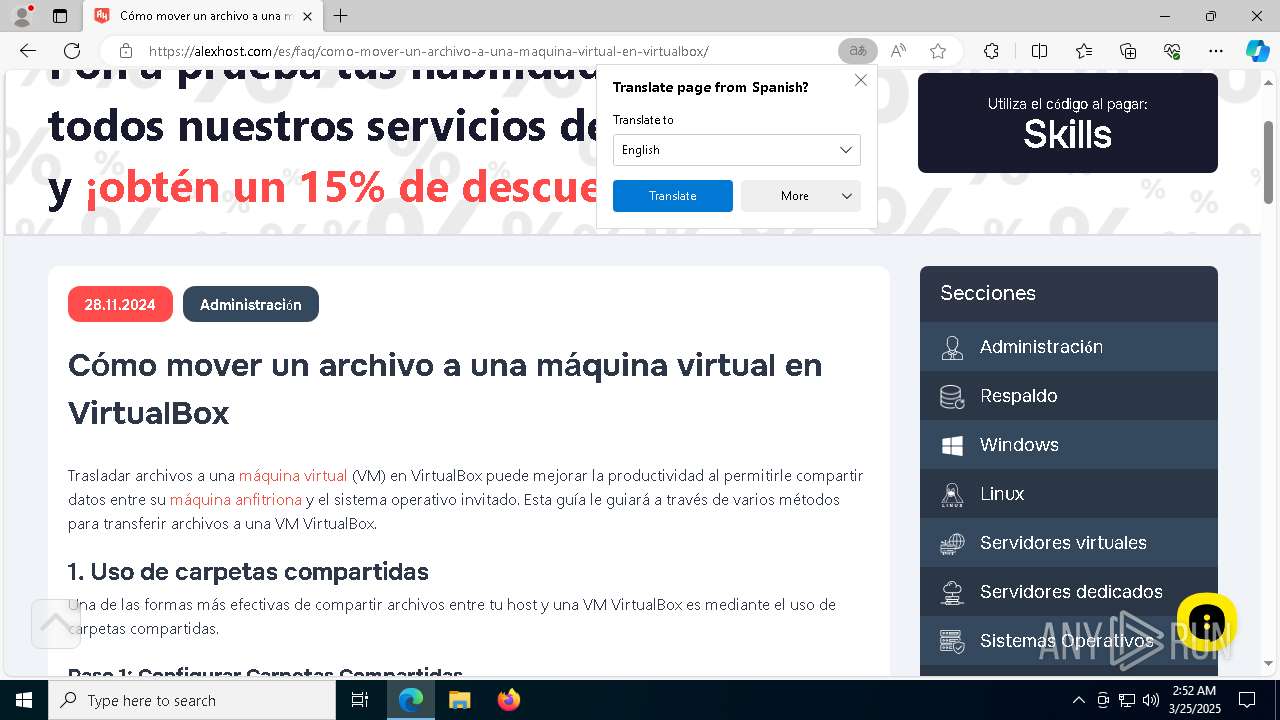Click the Skills promo code box

coord(1068,123)
